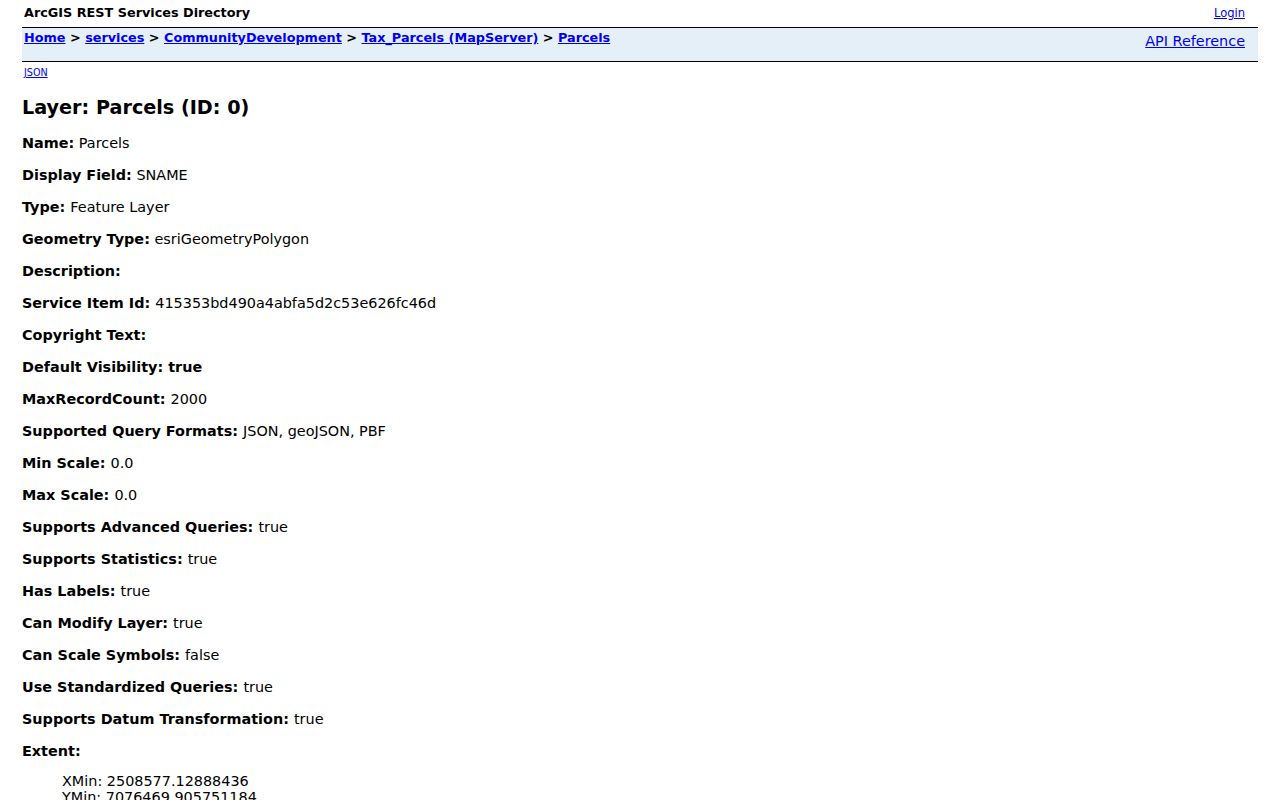1280x800 pixels.
Task: Select the XMin value 2508577.12888436
Action: (x=178, y=781)
